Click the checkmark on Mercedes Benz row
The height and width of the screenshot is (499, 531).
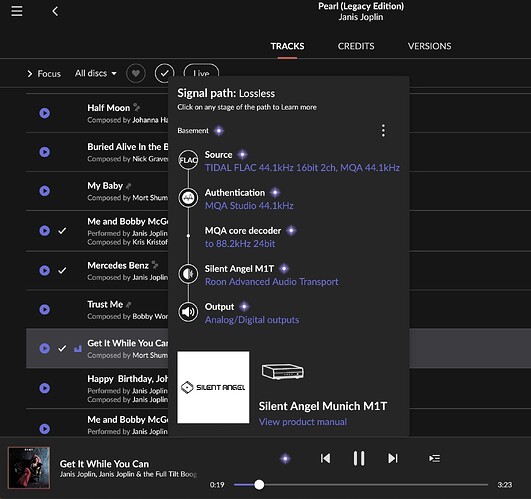[x=62, y=270]
